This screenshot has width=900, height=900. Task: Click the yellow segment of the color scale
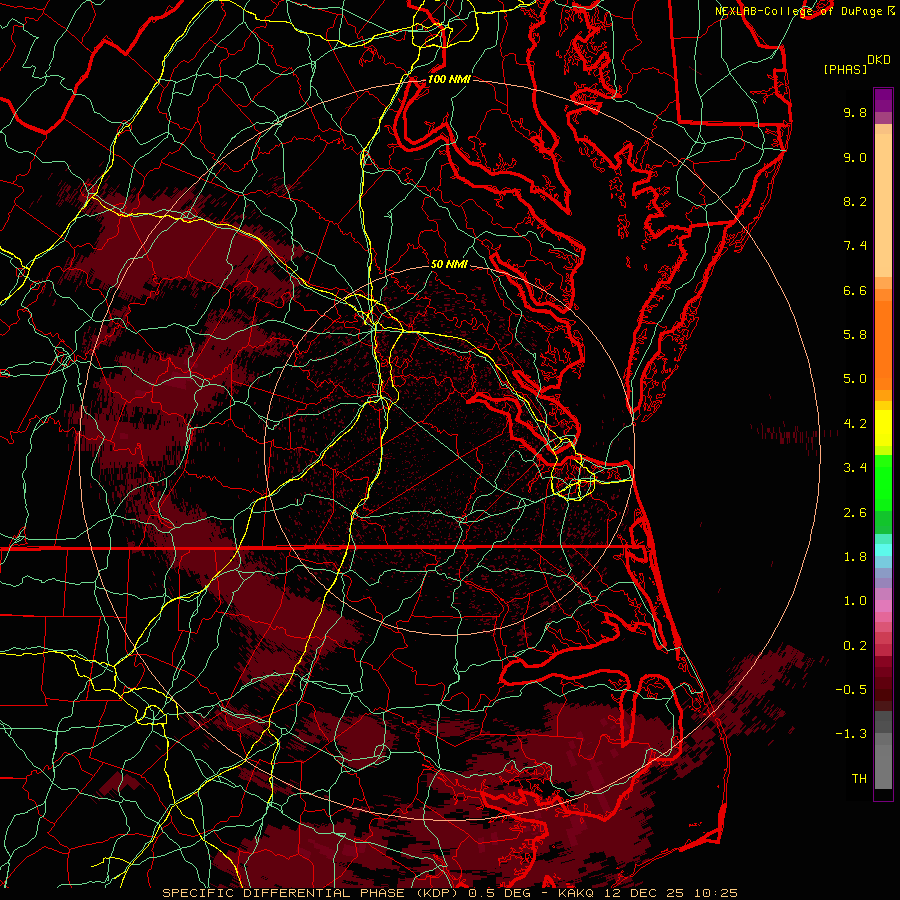[883, 428]
